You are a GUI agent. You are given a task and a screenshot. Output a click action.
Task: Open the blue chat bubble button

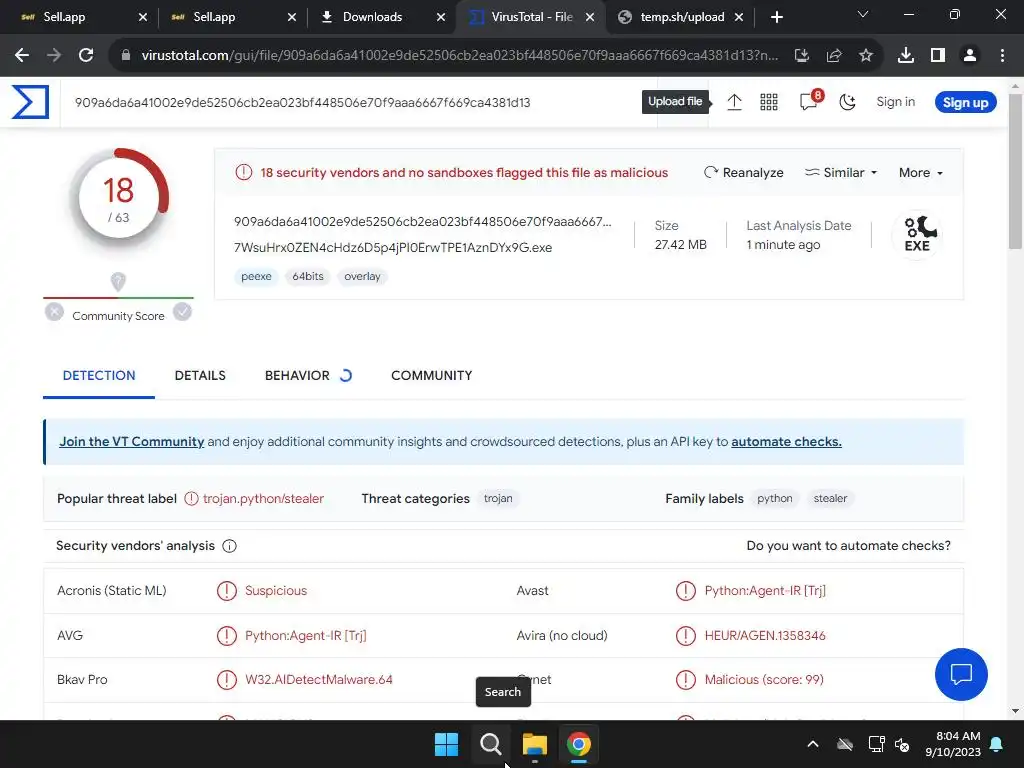961,674
